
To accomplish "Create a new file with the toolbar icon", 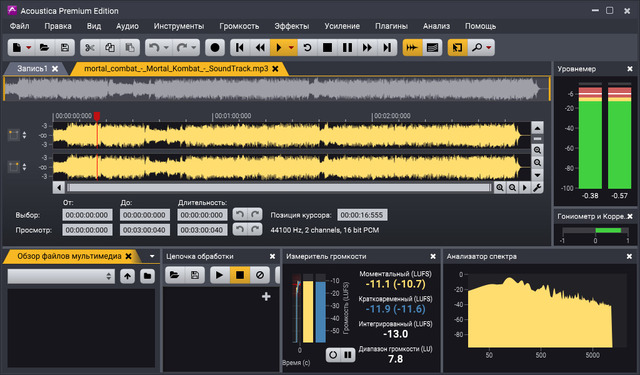I will click(17, 48).
